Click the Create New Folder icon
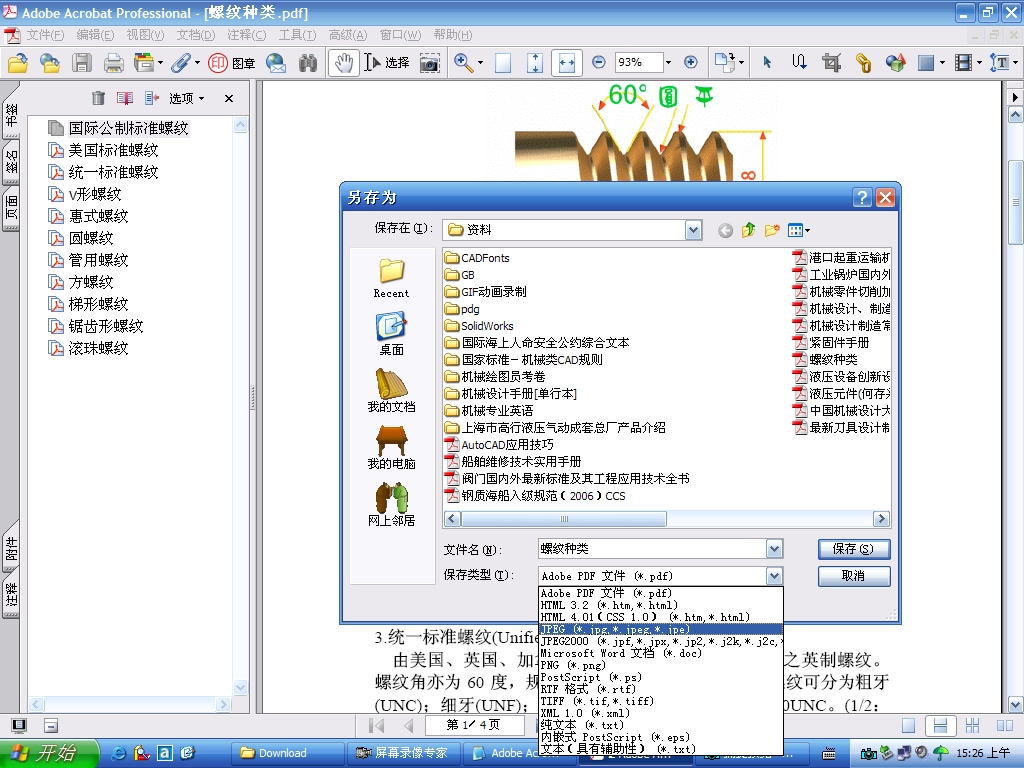 [772, 230]
